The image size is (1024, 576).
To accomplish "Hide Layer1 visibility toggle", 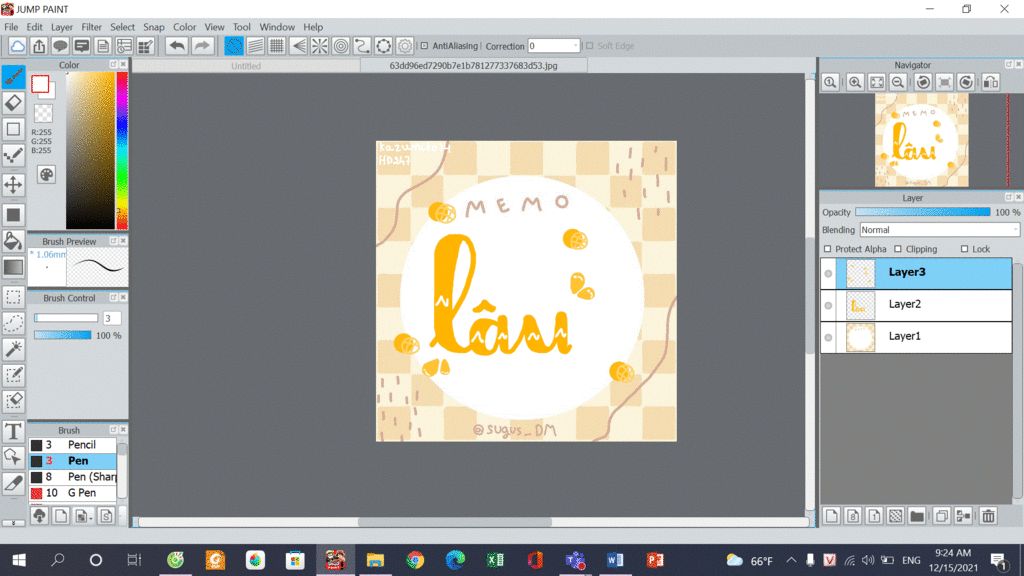I will (x=828, y=338).
